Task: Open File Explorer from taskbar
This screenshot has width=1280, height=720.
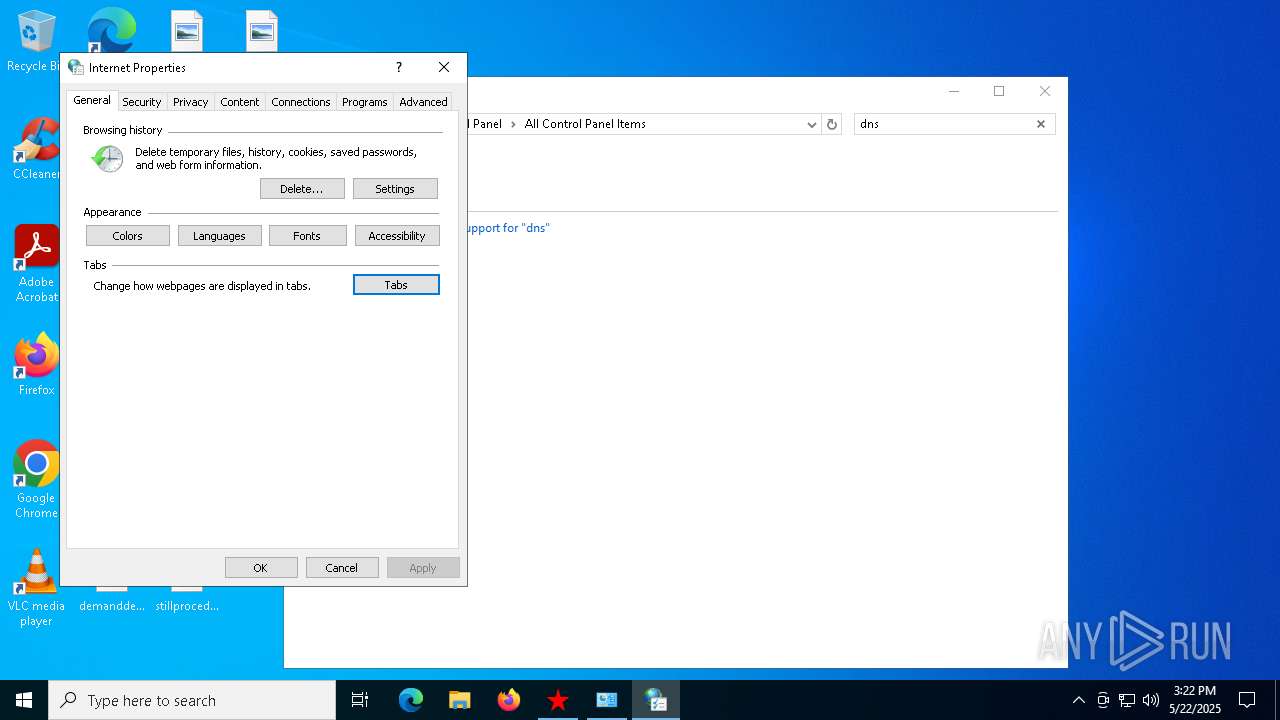Action: pyautogui.click(x=460, y=700)
